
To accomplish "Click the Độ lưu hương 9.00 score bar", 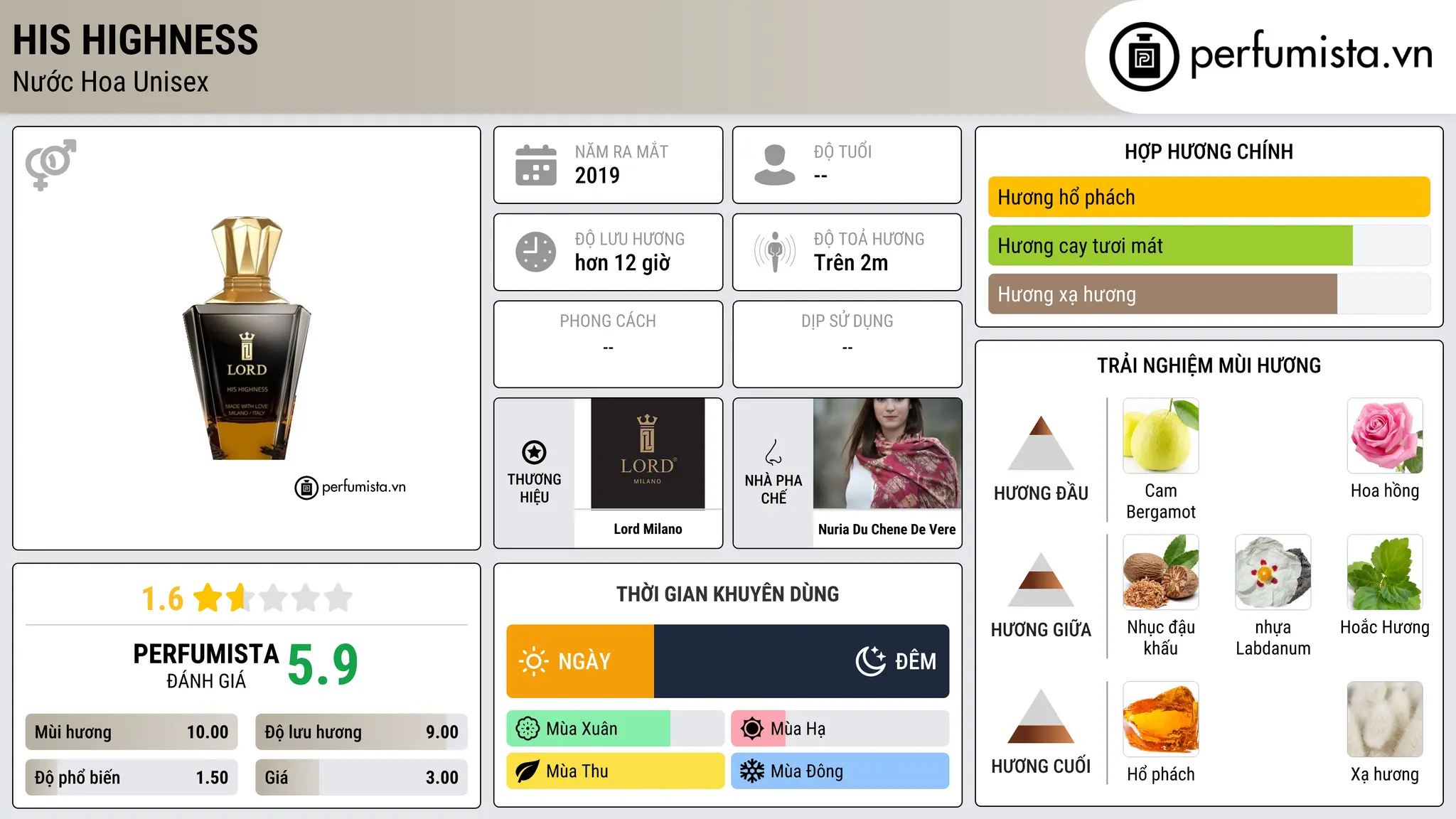I will (362, 732).
